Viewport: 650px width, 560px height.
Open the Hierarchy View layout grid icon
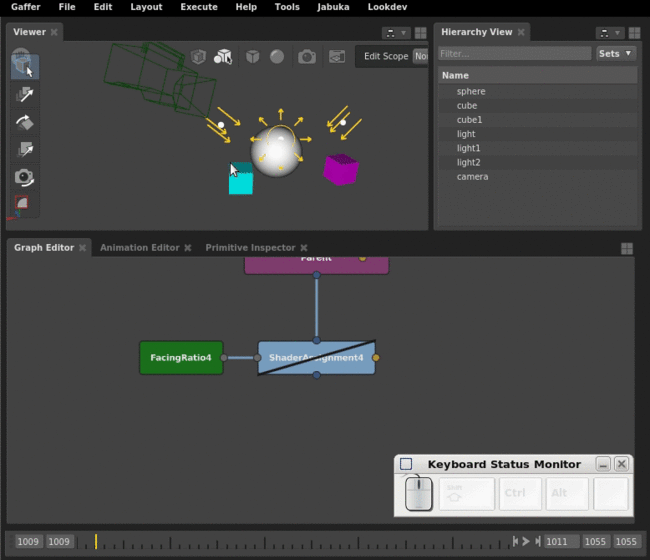[x=634, y=33]
